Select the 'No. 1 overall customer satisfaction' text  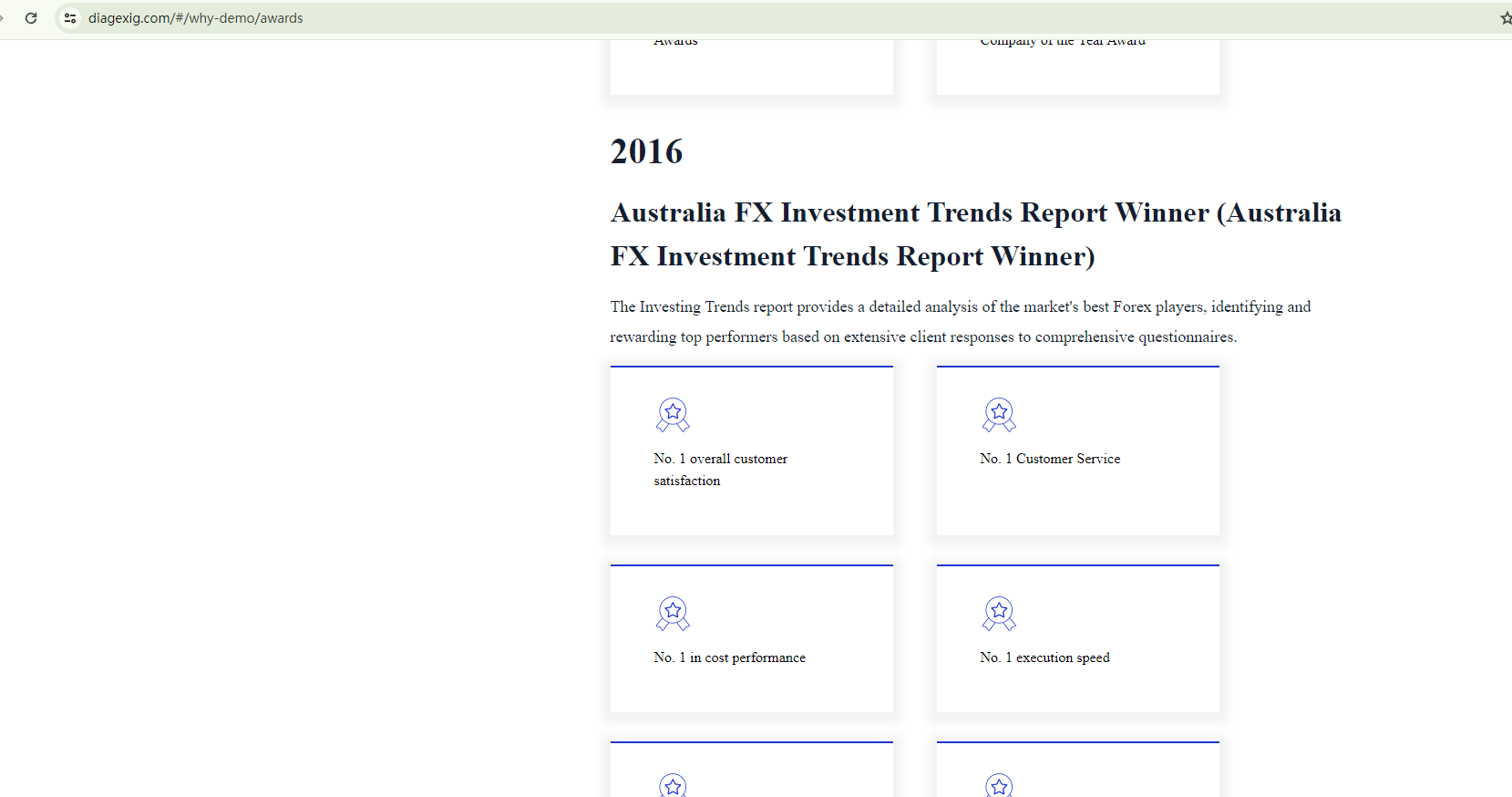click(721, 470)
